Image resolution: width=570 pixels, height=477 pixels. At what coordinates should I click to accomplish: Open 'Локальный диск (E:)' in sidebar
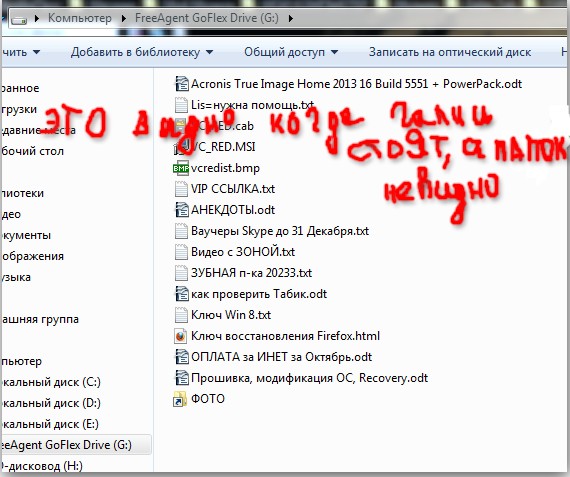pyautogui.click(x=50, y=425)
